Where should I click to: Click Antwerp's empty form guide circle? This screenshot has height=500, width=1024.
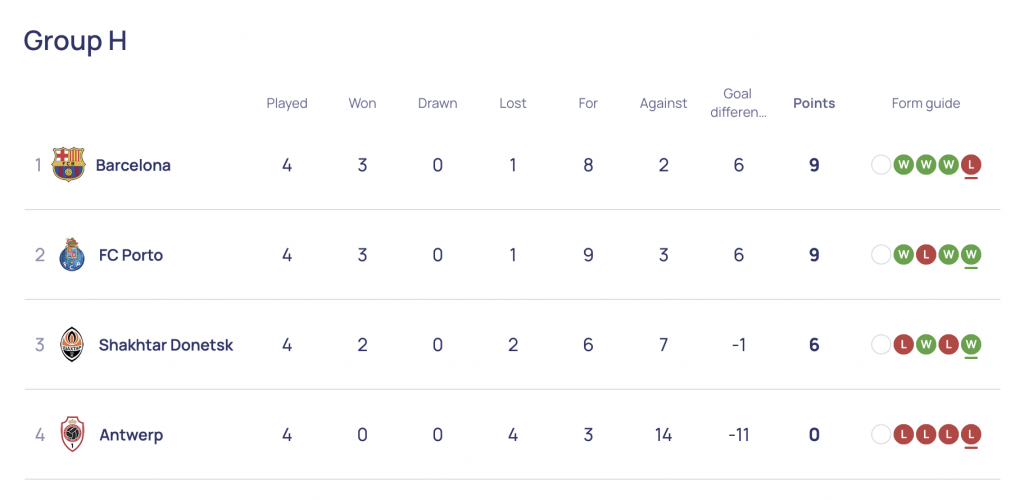tap(881, 435)
